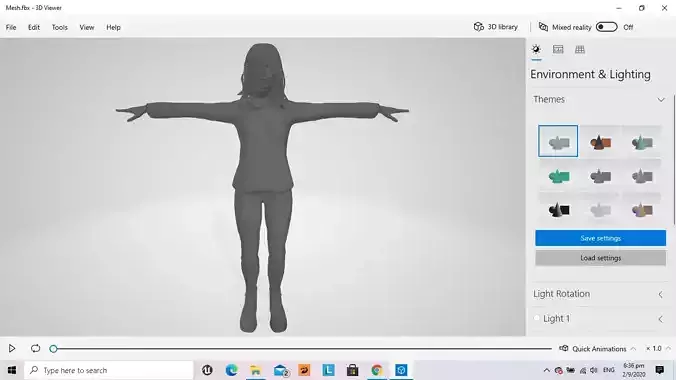Click the Save settings button
Image resolution: width=676 pixels, height=380 pixels.
[x=601, y=238]
